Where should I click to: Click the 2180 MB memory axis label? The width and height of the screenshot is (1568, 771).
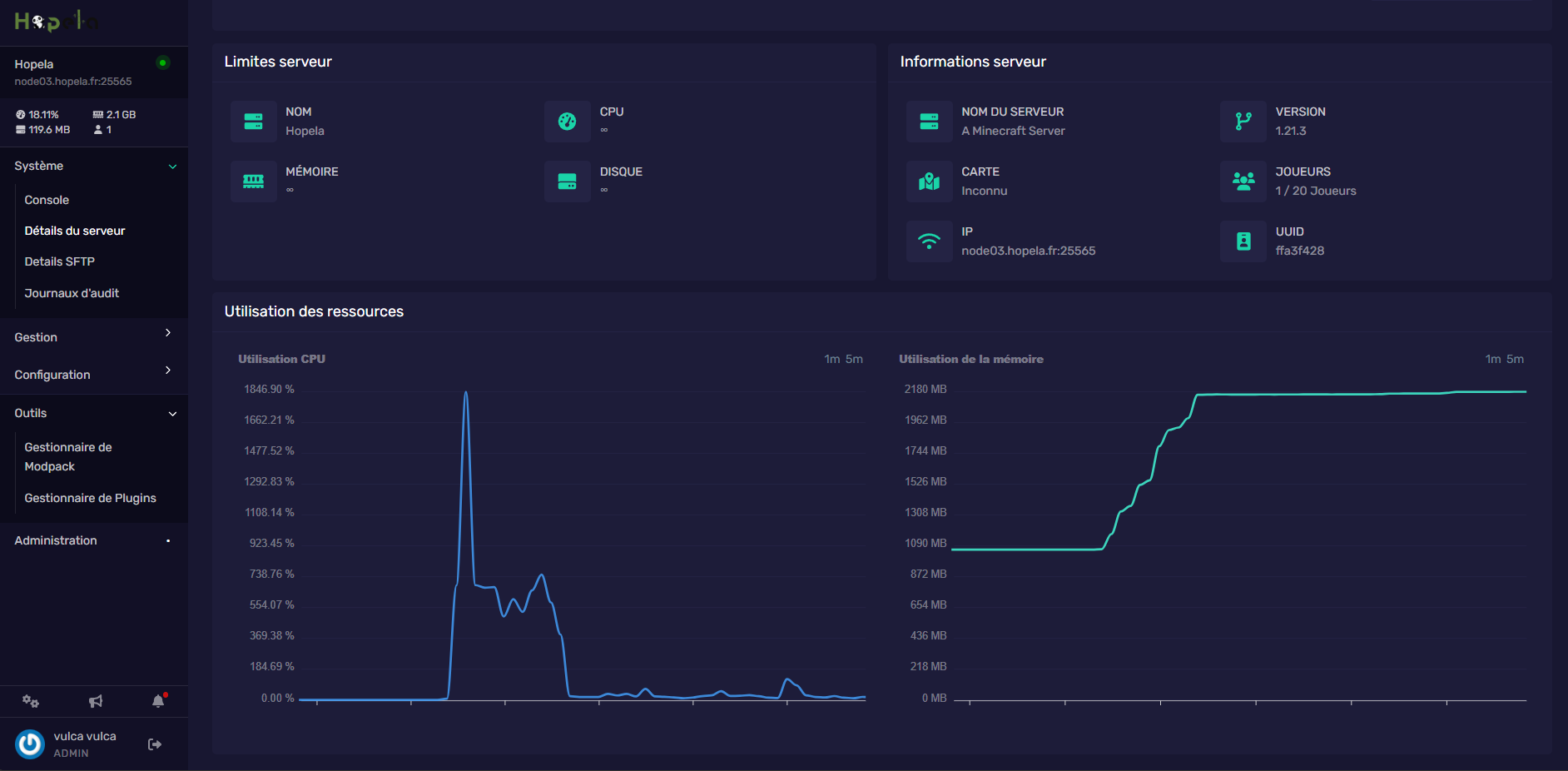(x=925, y=389)
